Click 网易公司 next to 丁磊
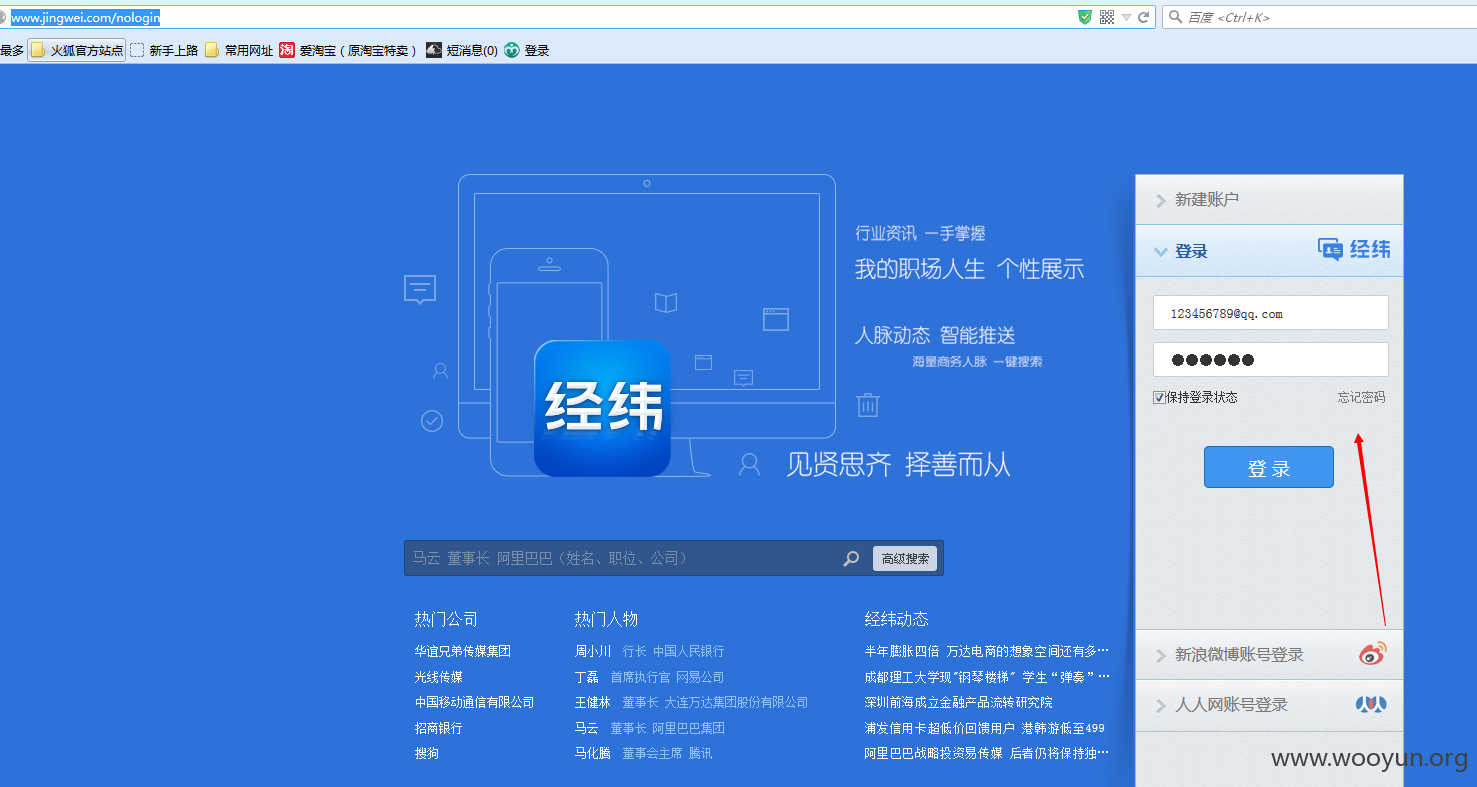 700,677
